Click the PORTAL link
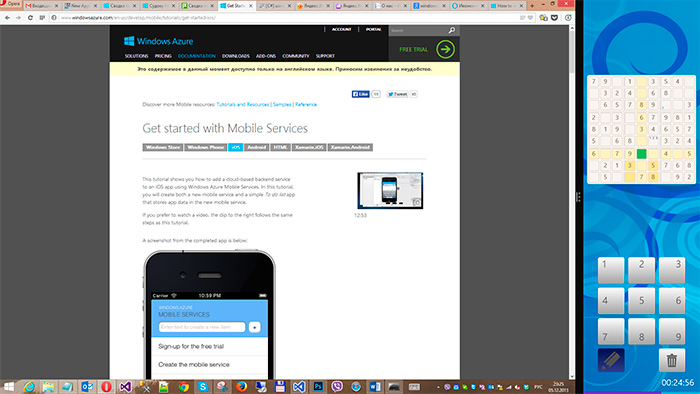Screen dimensions: 700x394 [x=374, y=29]
